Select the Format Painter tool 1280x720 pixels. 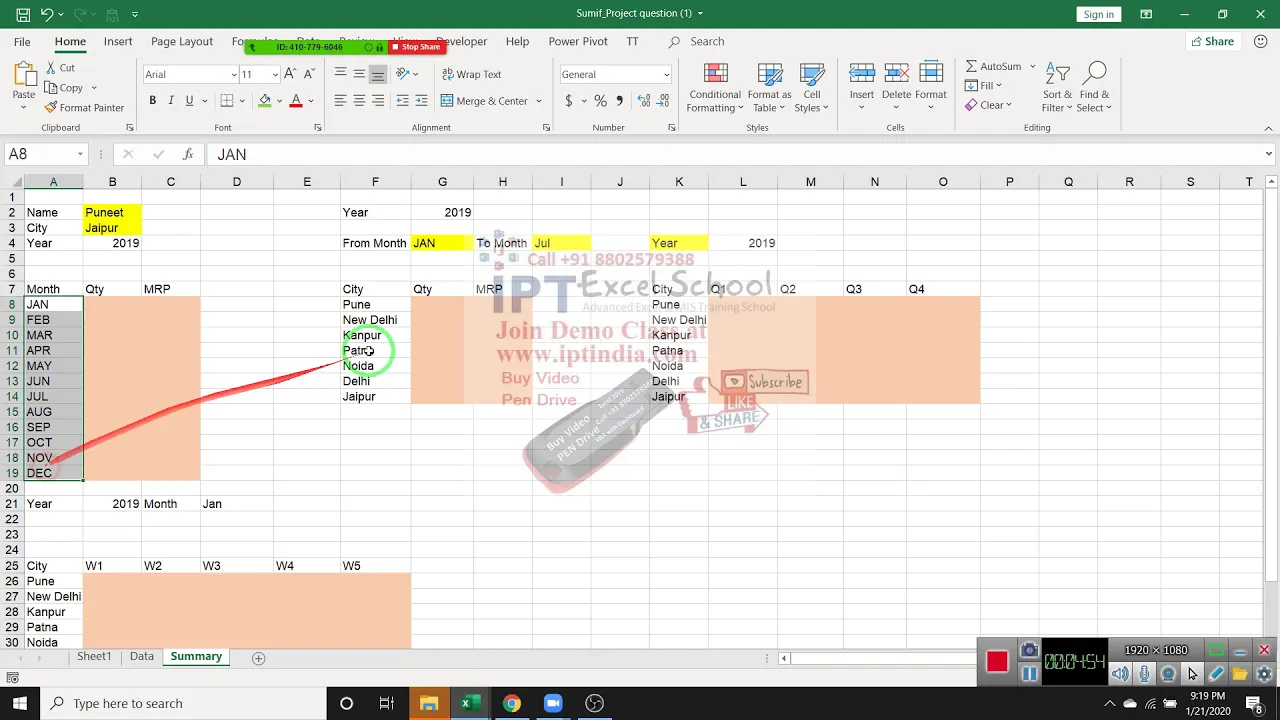point(84,108)
